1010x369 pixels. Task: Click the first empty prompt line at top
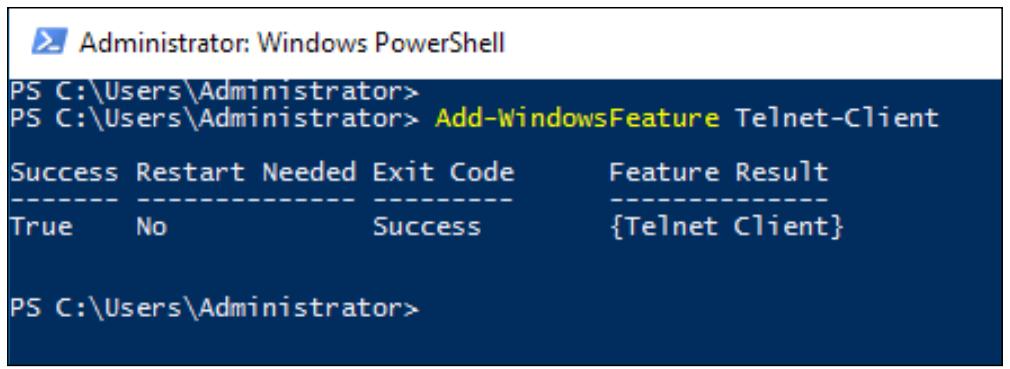click(x=214, y=92)
